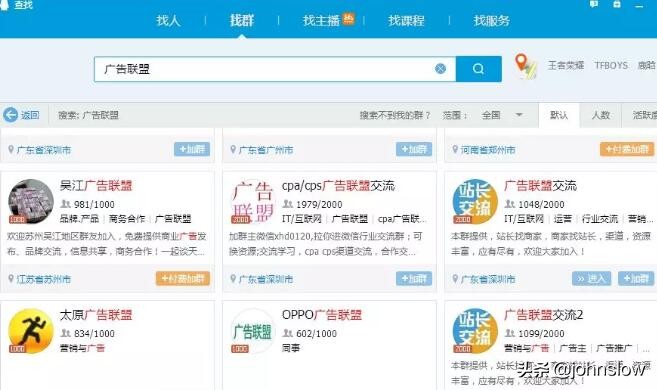Viewport: 657px width, 390px height.
Task: Click the 同事 tag on OPPO广告联盟
Action: 291,348
